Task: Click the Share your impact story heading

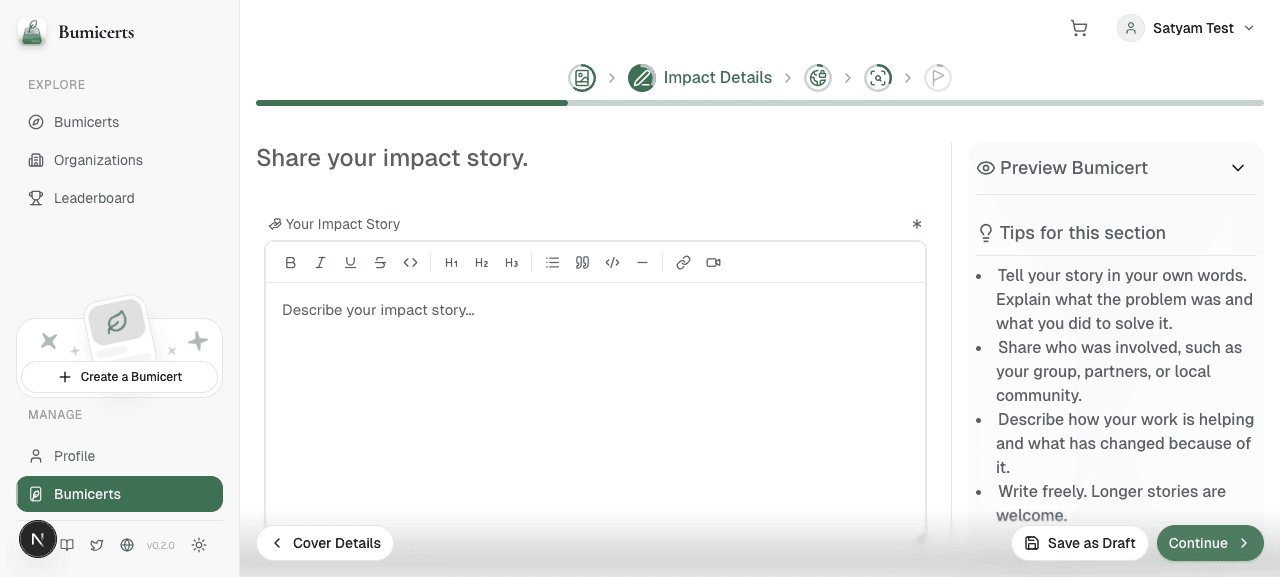Action: pyautogui.click(x=392, y=158)
